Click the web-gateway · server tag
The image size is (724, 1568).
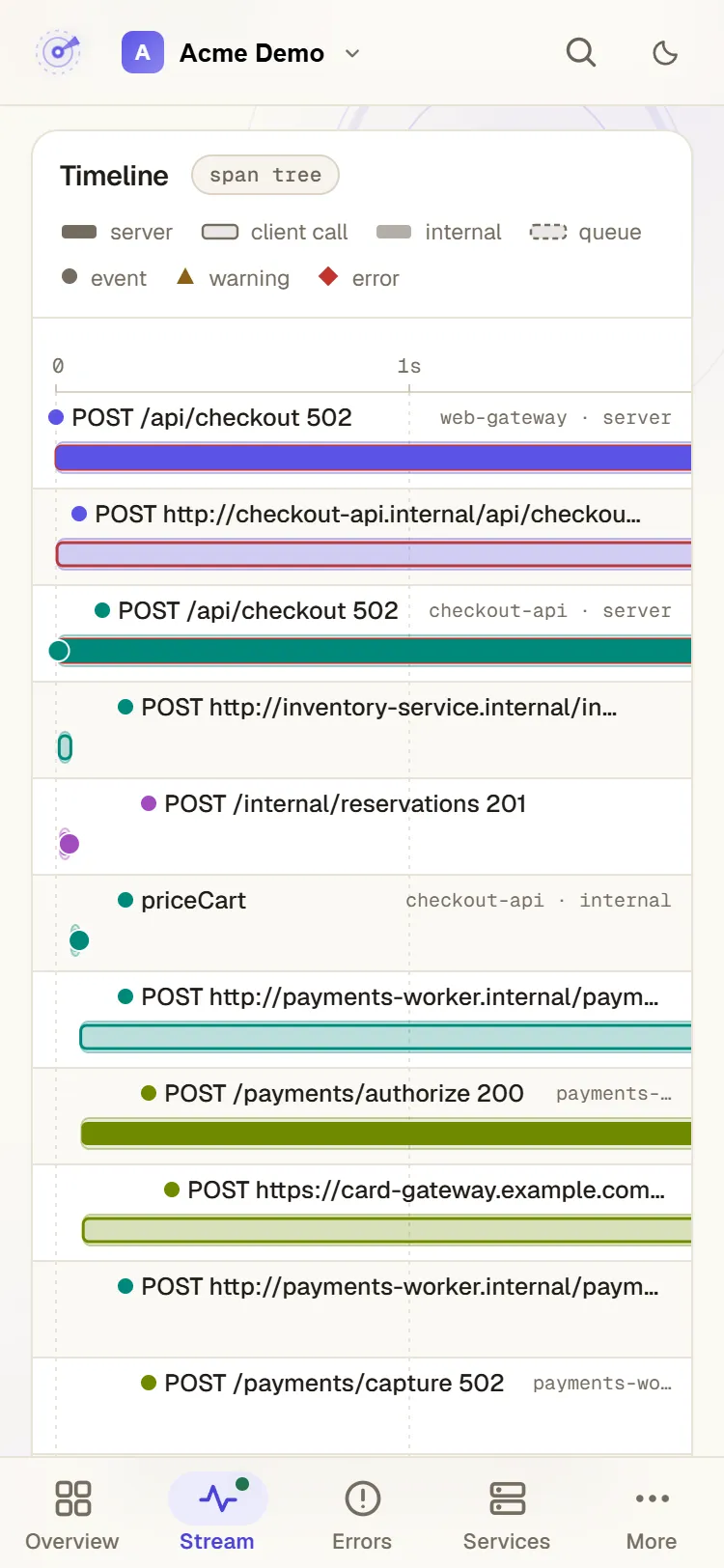click(555, 418)
